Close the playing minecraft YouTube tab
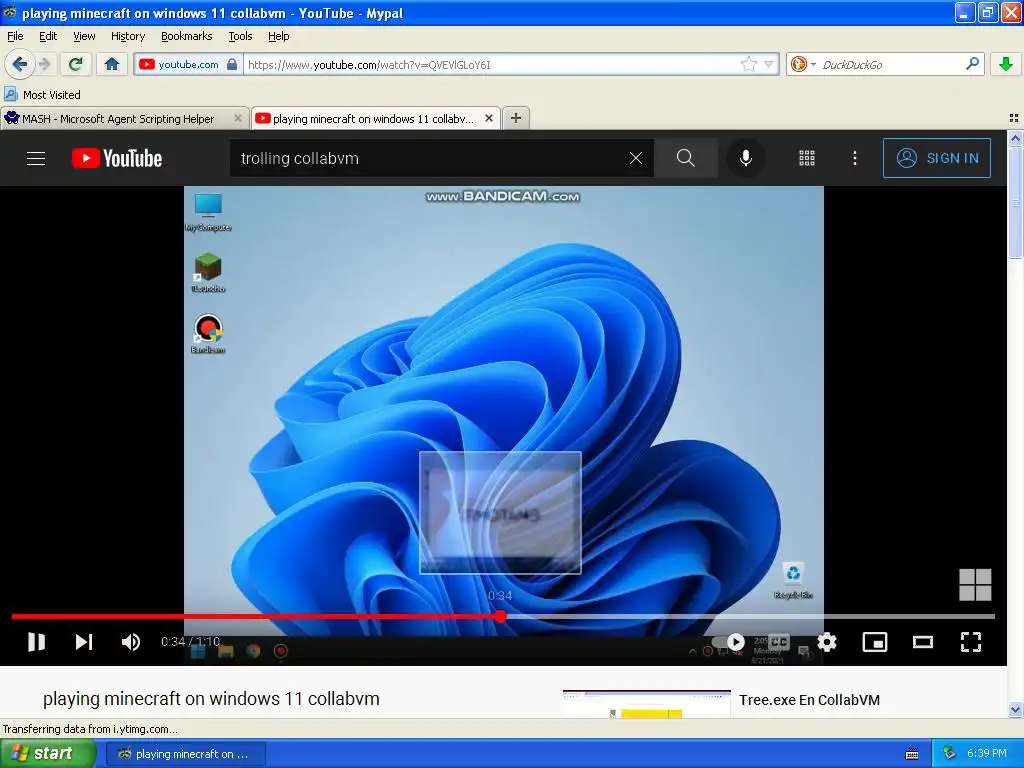Image resolution: width=1024 pixels, height=768 pixels. tap(488, 118)
